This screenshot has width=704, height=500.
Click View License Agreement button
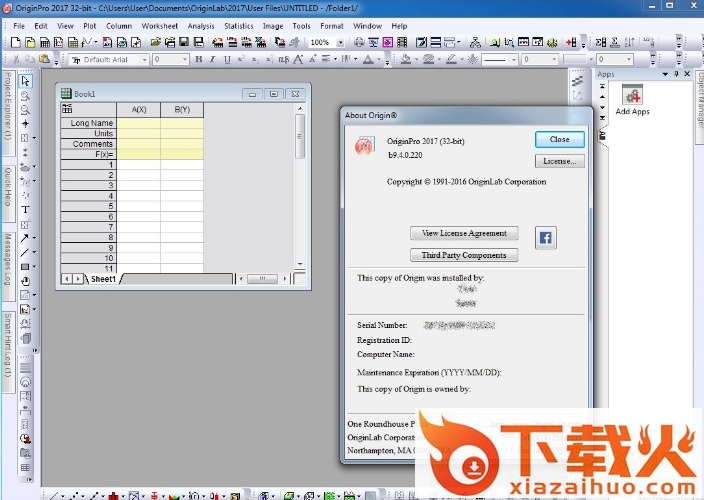coord(464,233)
